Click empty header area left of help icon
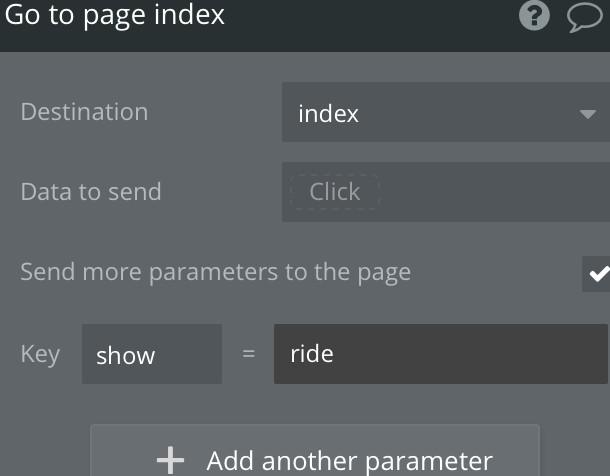This screenshot has height=476, width=610. (x=370, y=18)
